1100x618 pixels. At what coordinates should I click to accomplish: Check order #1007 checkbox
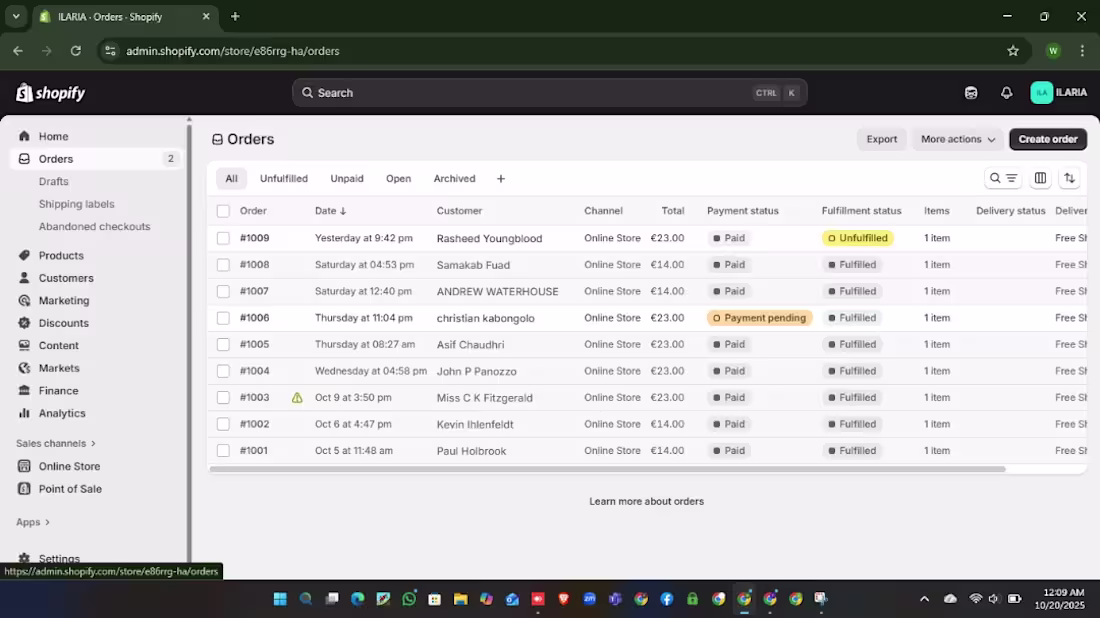pos(223,292)
